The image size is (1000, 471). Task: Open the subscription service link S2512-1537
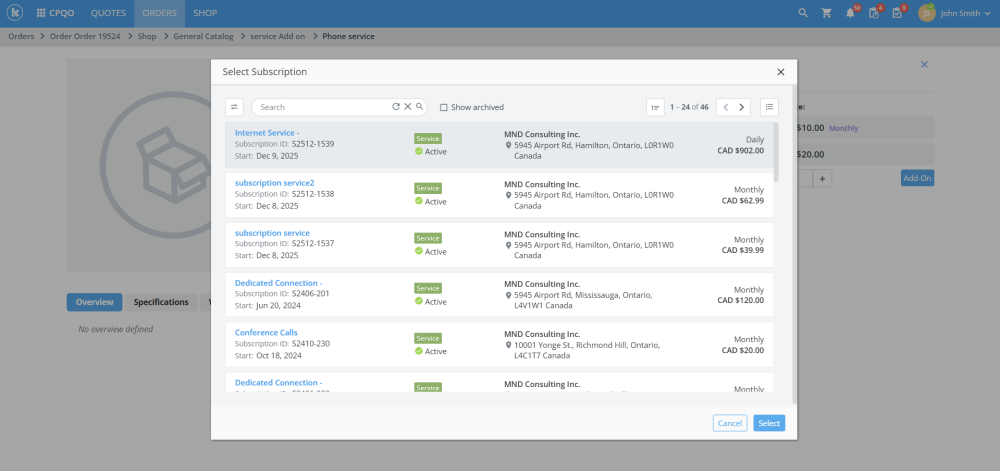[272, 233]
